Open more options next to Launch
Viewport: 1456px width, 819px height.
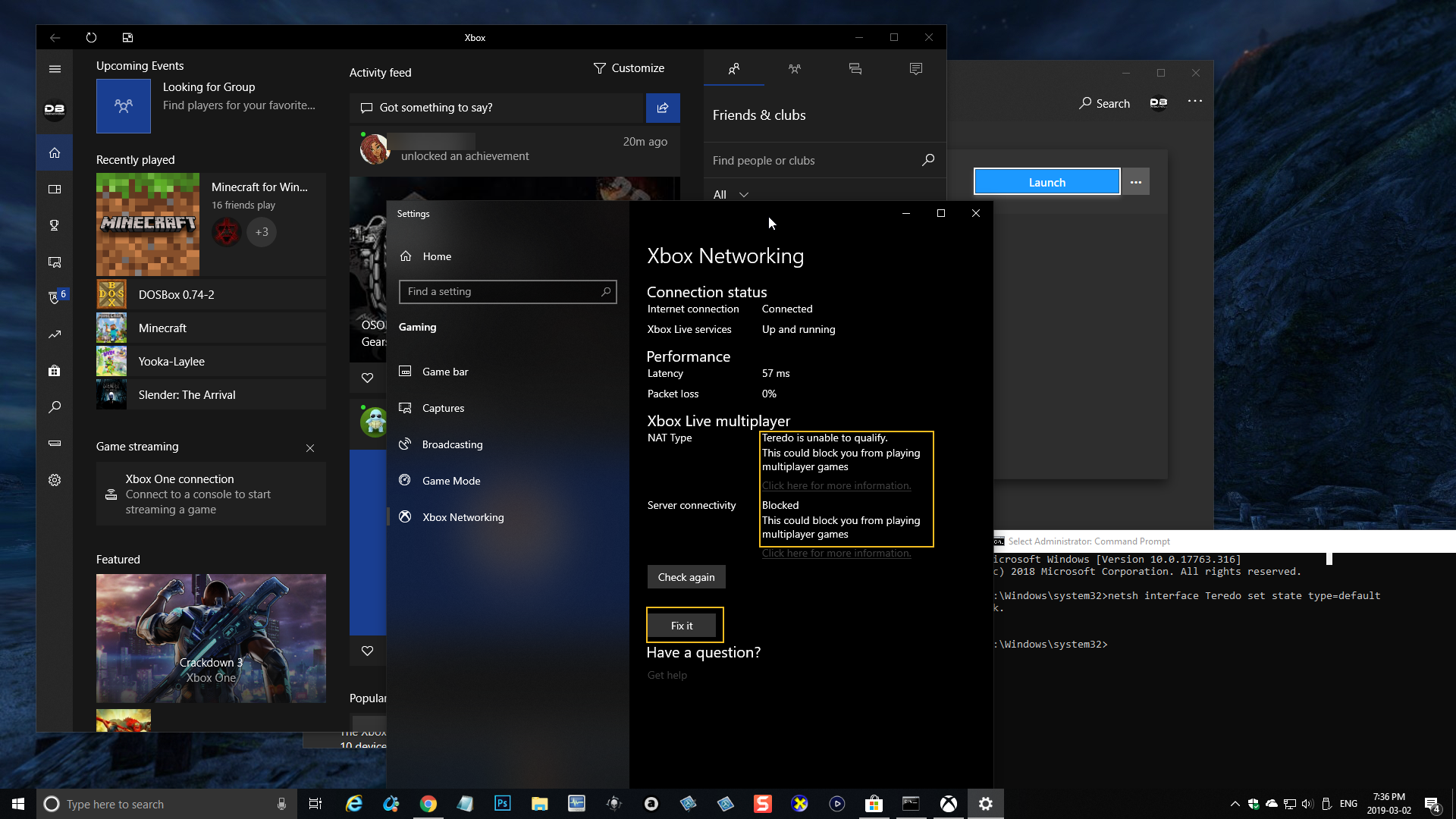click(1135, 182)
